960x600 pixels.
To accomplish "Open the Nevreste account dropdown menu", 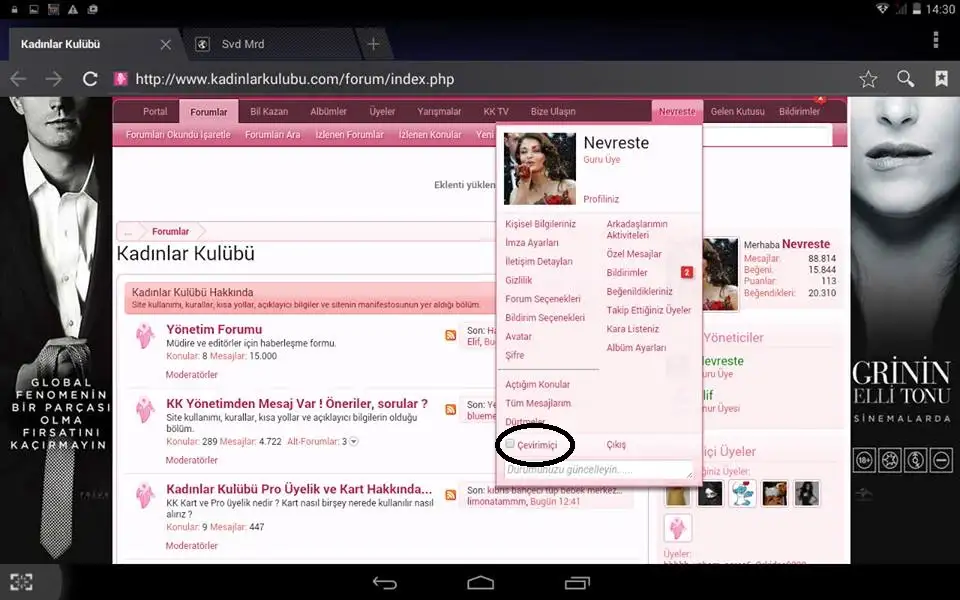I will click(x=677, y=111).
